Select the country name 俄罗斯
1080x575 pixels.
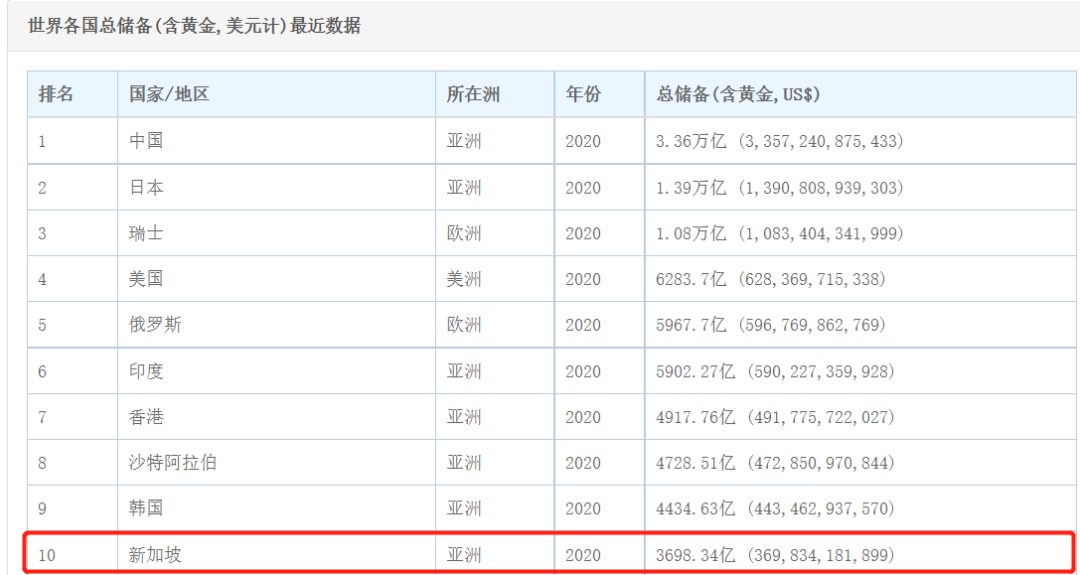point(156,324)
